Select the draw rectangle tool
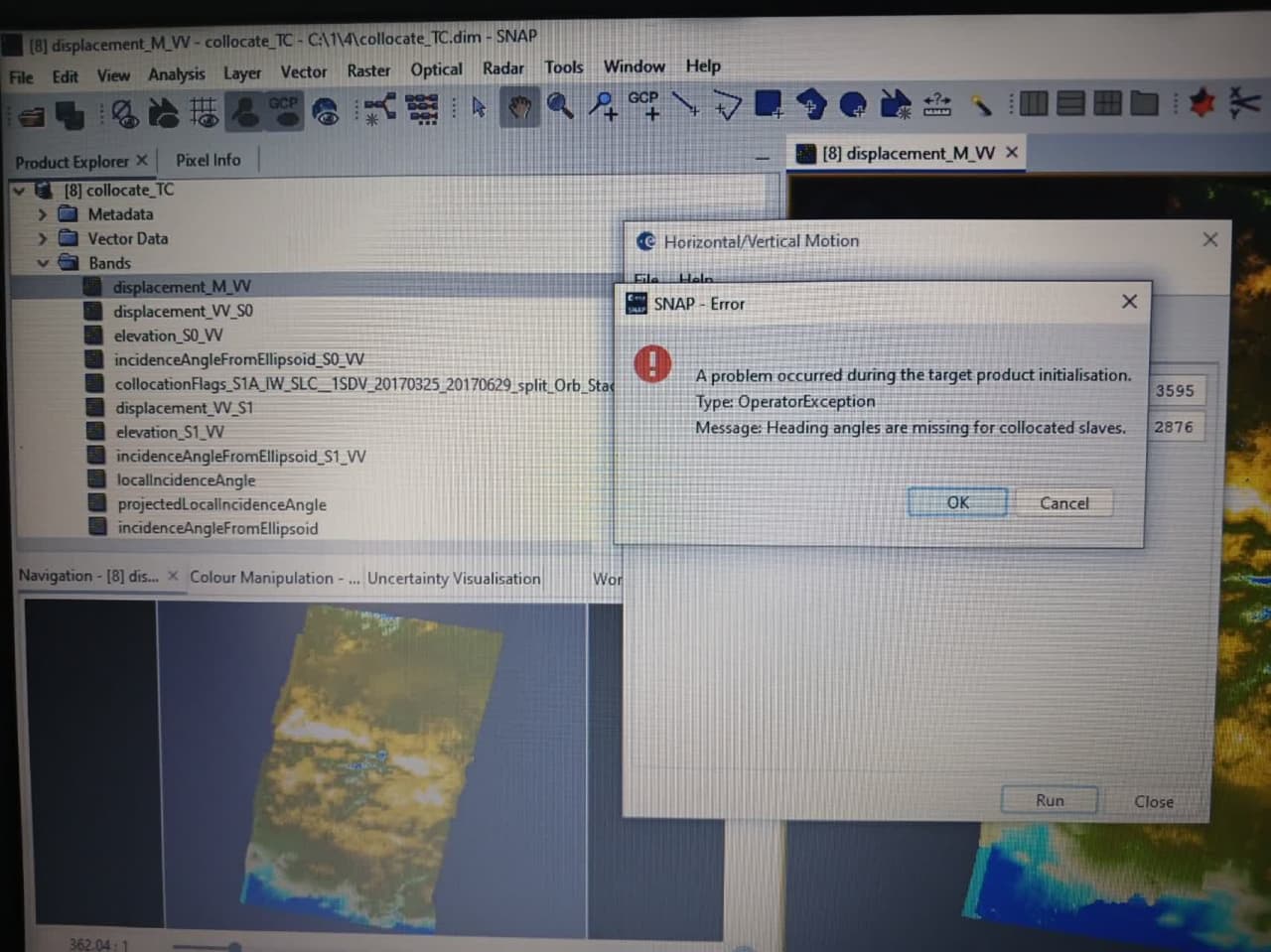Screen dimensions: 1271x952 [x=769, y=103]
